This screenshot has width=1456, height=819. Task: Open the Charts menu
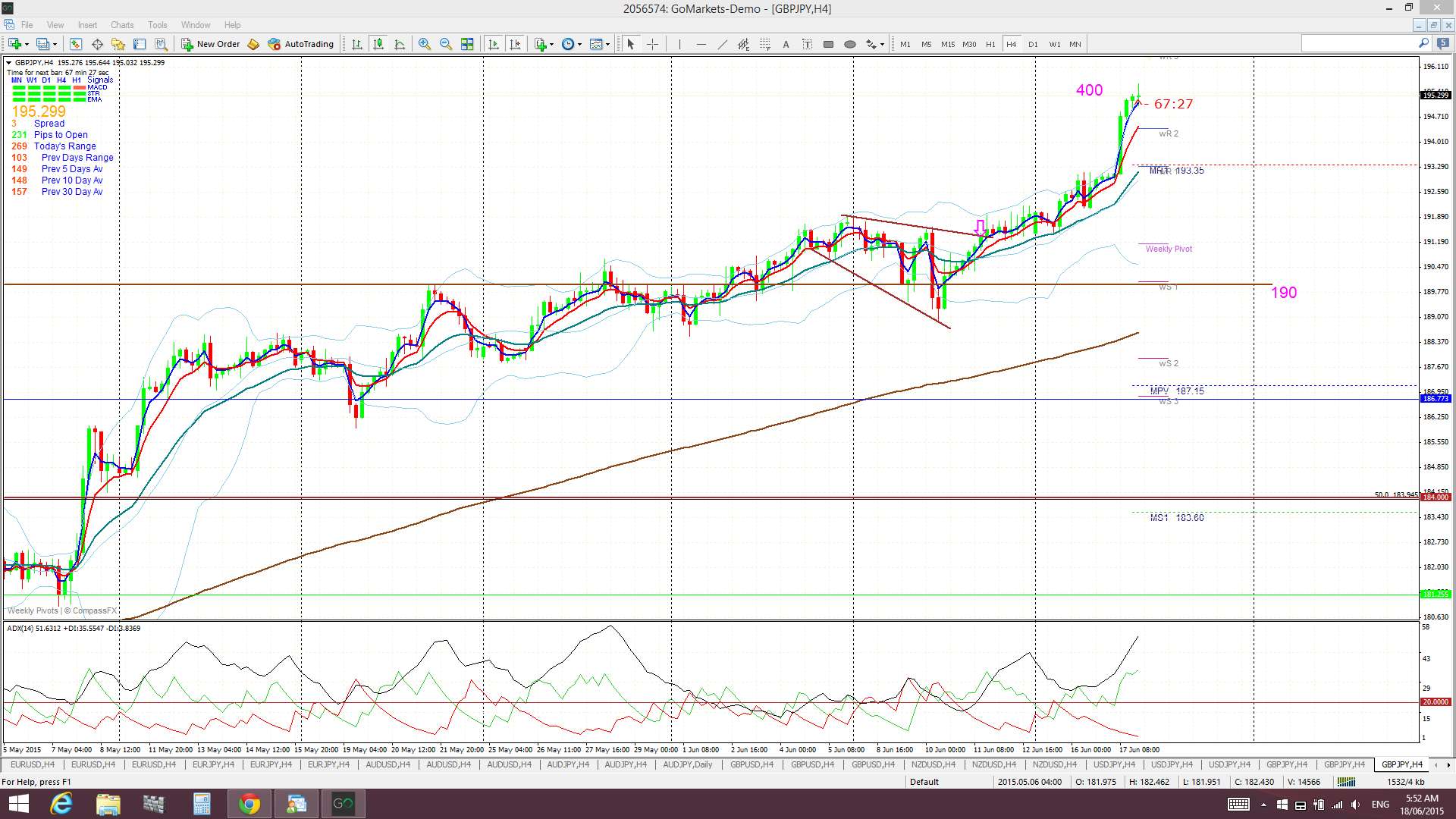coord(122,25)
